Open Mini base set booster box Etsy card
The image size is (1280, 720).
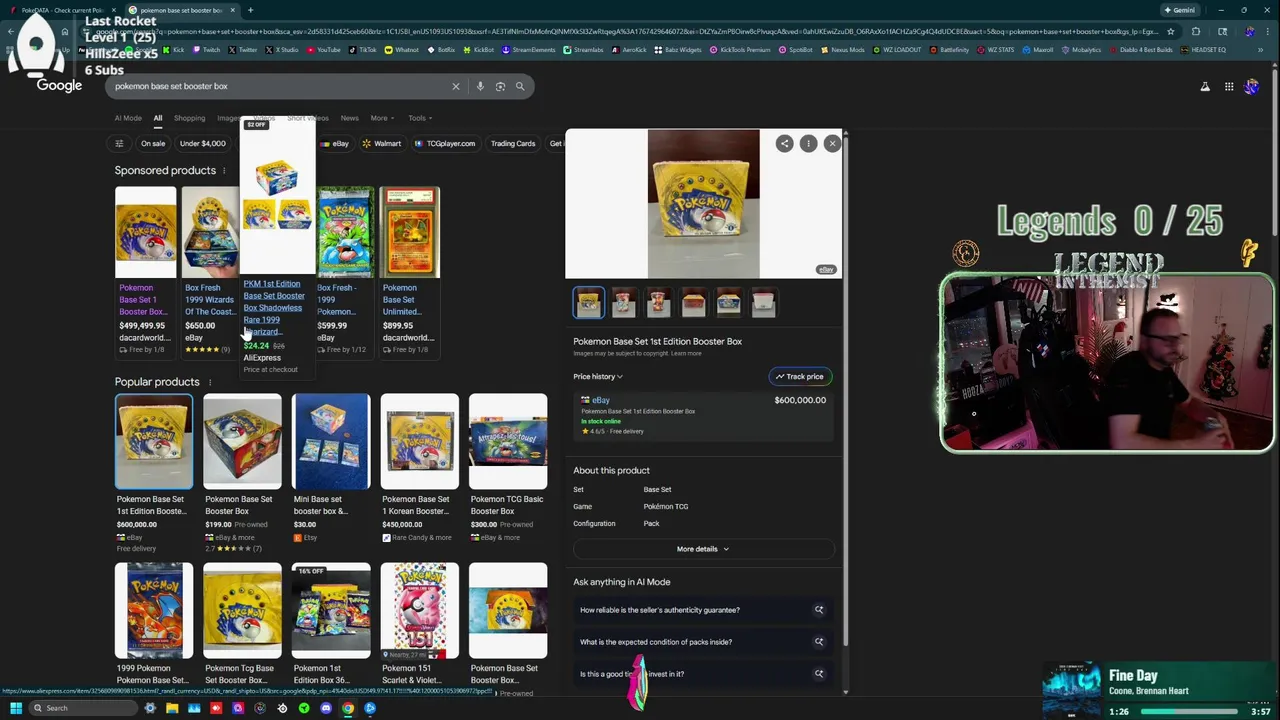point(330,468)
